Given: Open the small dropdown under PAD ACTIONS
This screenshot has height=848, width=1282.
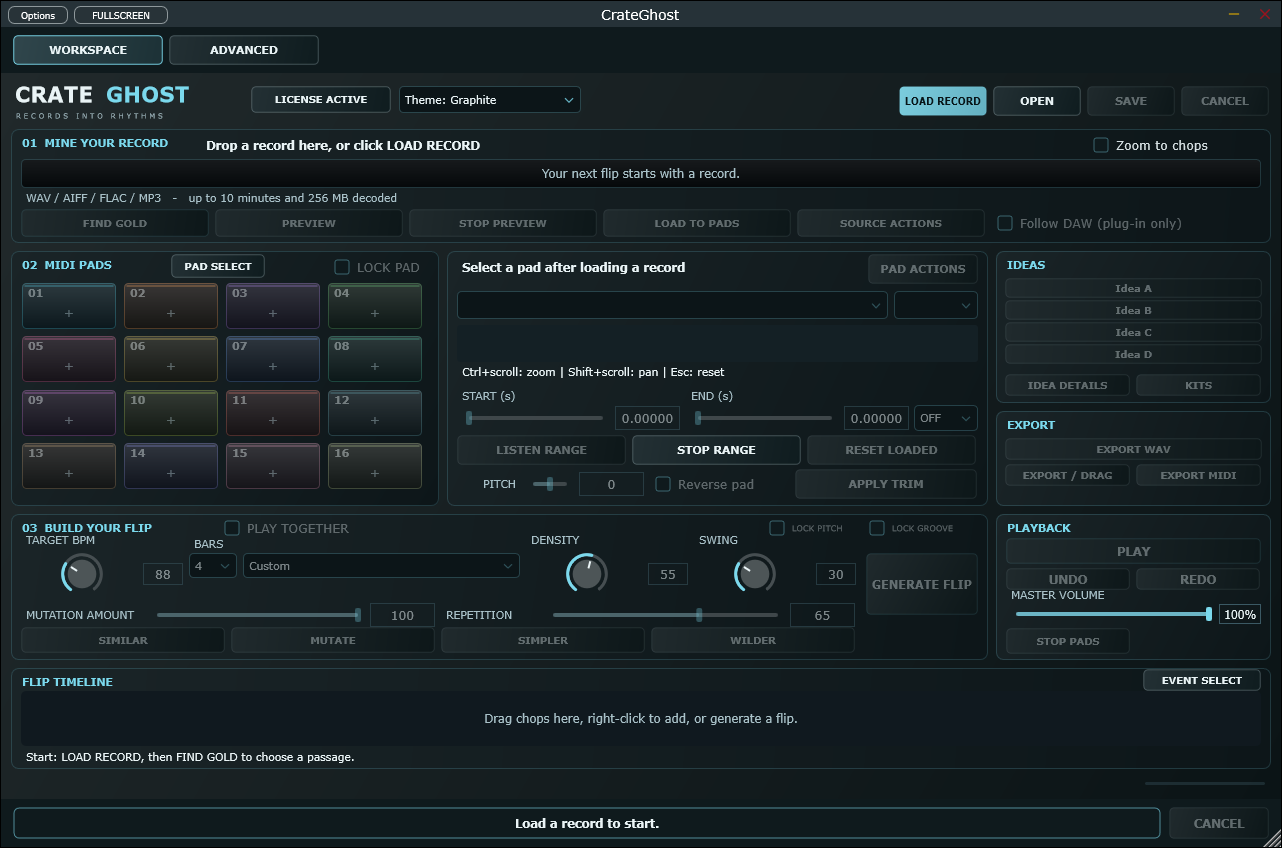Looking at the screenshot, I should [936, 305].
